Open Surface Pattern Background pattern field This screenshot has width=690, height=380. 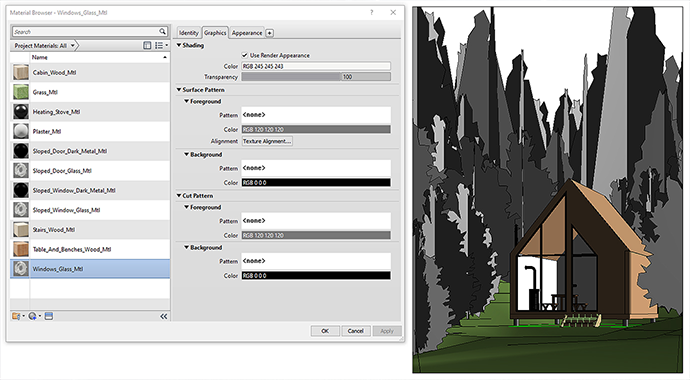(316, 168)
